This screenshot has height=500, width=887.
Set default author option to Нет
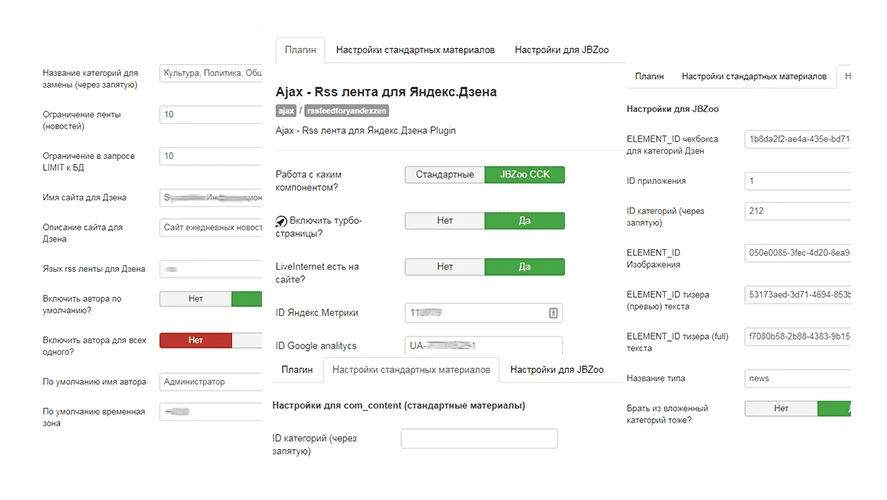pos(196,299)
